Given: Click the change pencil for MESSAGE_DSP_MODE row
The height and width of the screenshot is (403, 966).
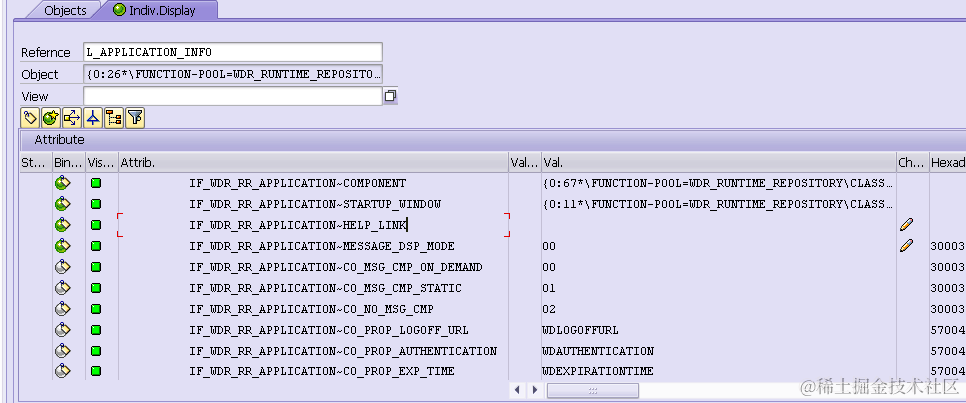Looking at the screenshot, I should pos(906,246).
